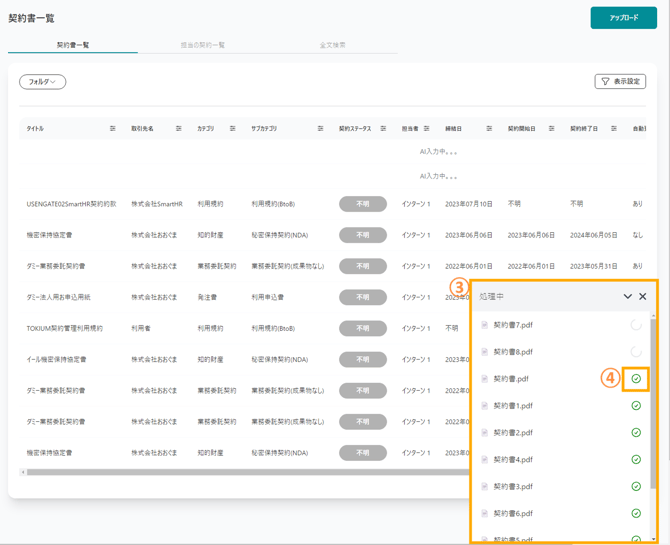Expand the フォルダ dropdown
The width and height of the screenshot is (670, 545).
[42, 82]
